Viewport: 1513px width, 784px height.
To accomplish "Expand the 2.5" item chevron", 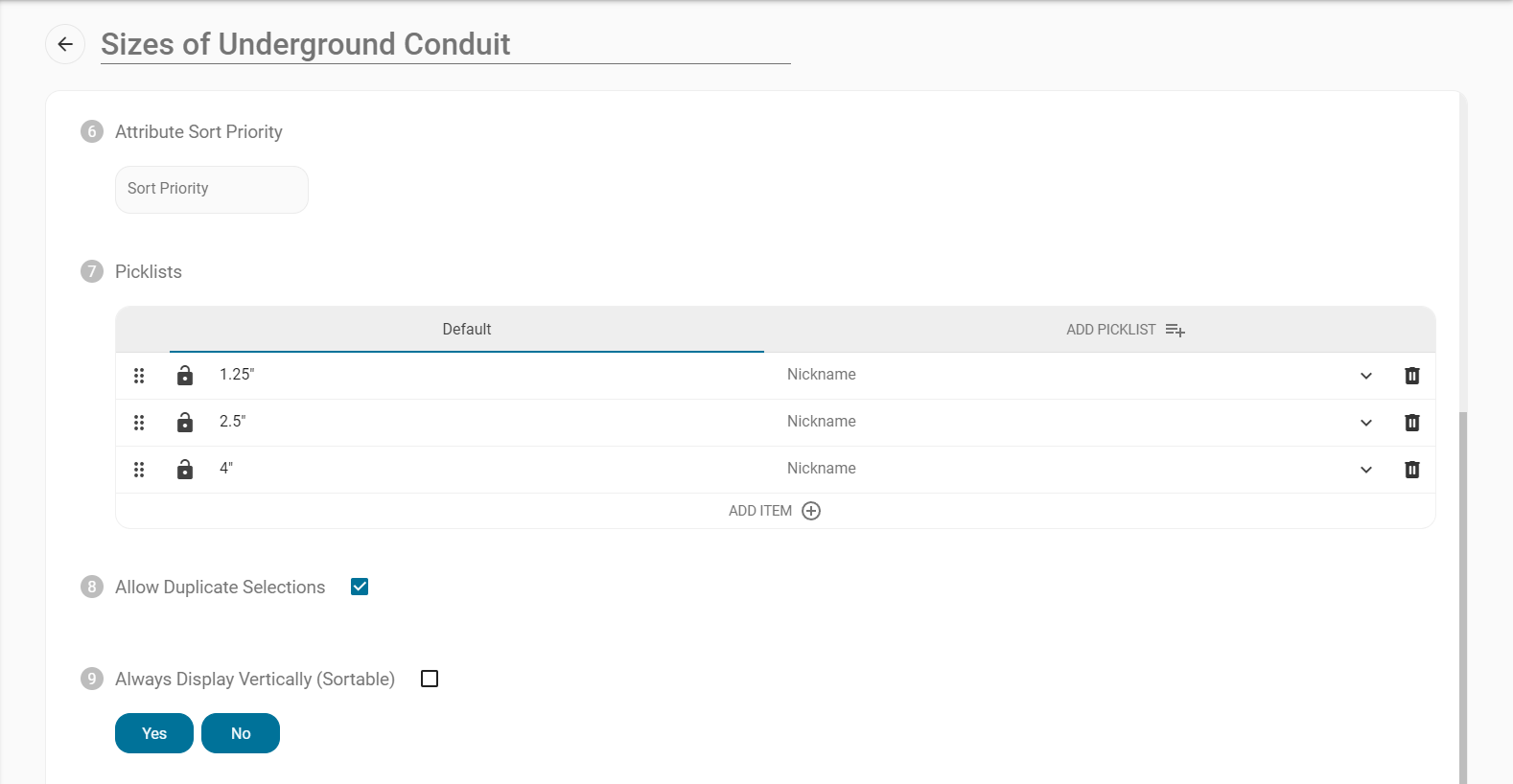I will coord(1366,423).
